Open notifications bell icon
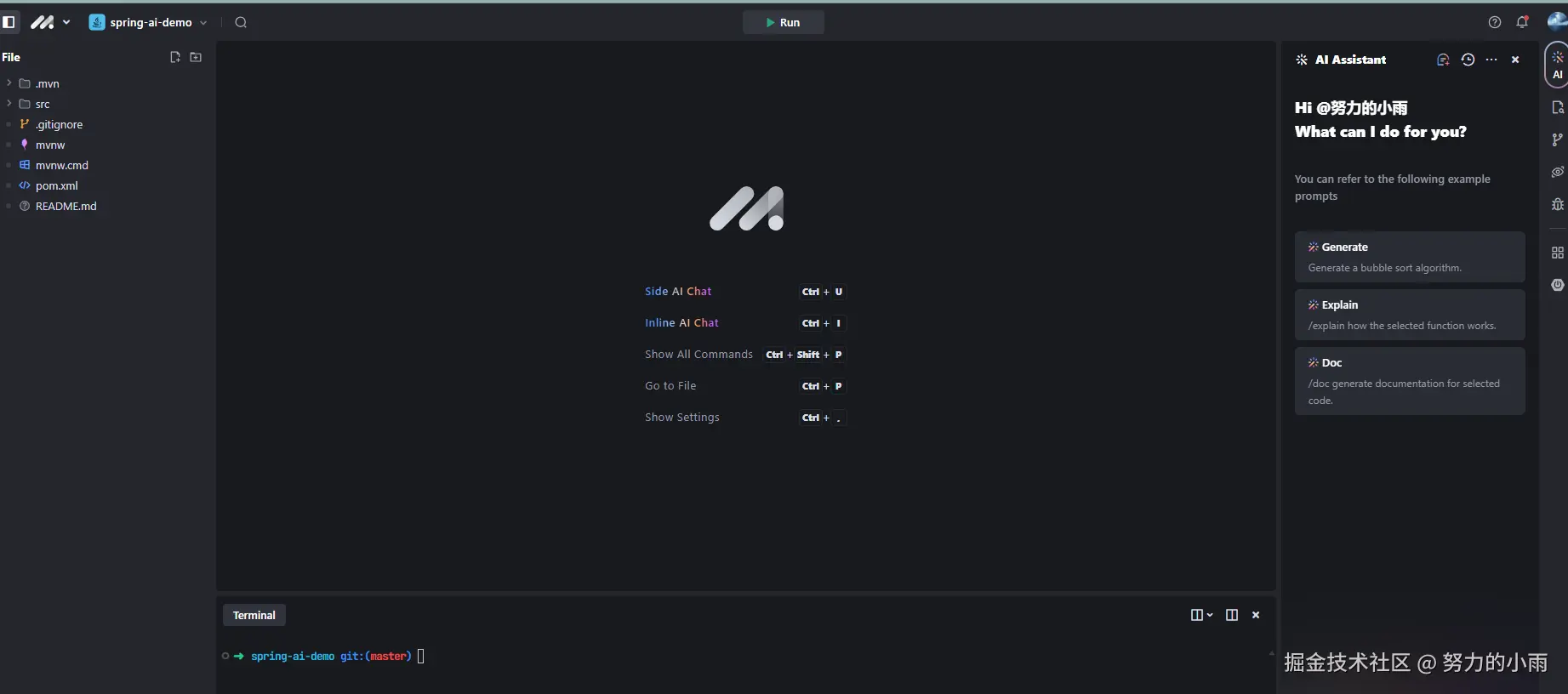The height and width of the screenshot is (694, 1568). tap(1522, 22)
